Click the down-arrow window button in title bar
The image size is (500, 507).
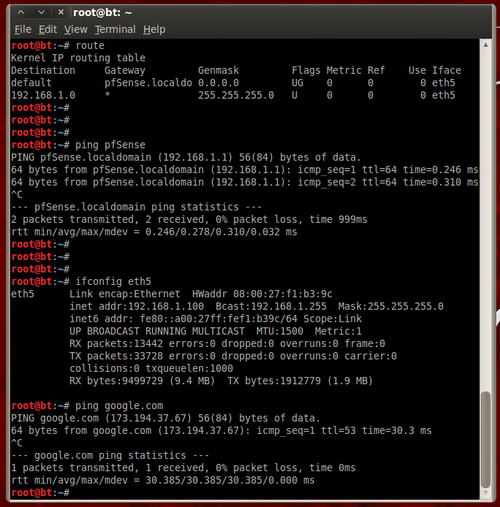[41, 12]
